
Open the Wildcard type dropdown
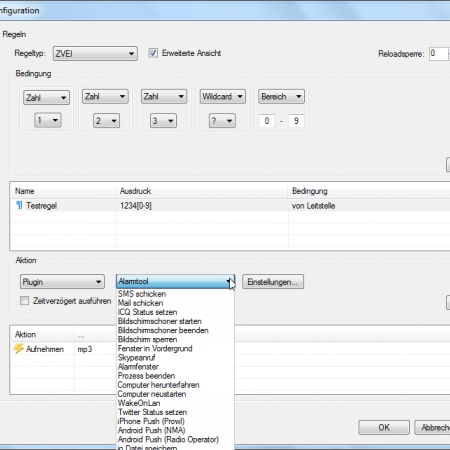(223, 97)
